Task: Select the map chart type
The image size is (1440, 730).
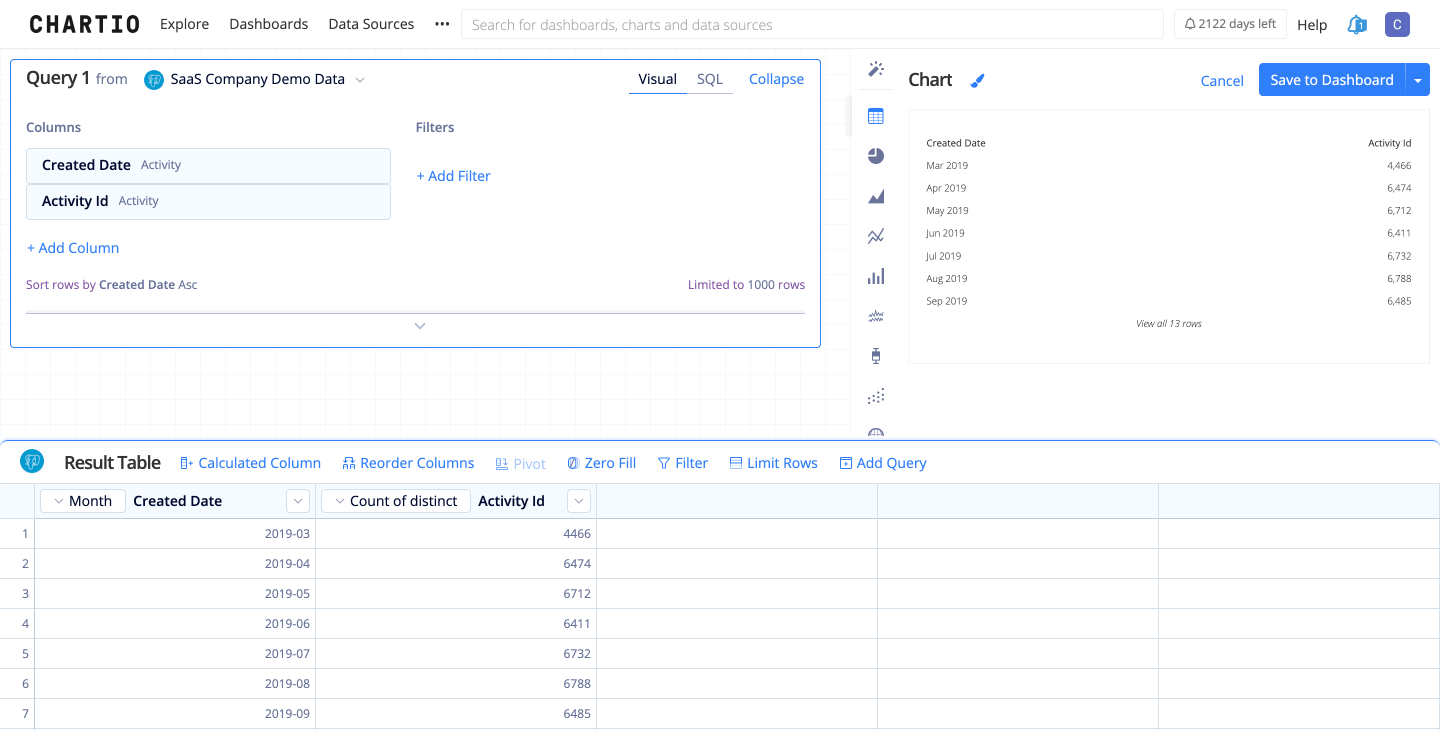Action: (x=876, y=433)
